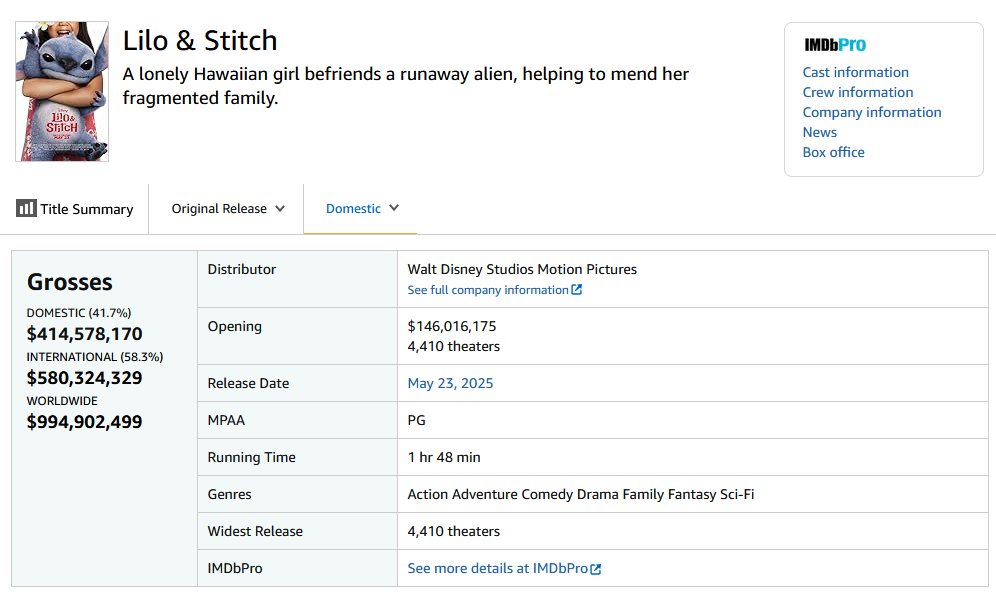Open the external link icon beside company information

pos(577,290)
